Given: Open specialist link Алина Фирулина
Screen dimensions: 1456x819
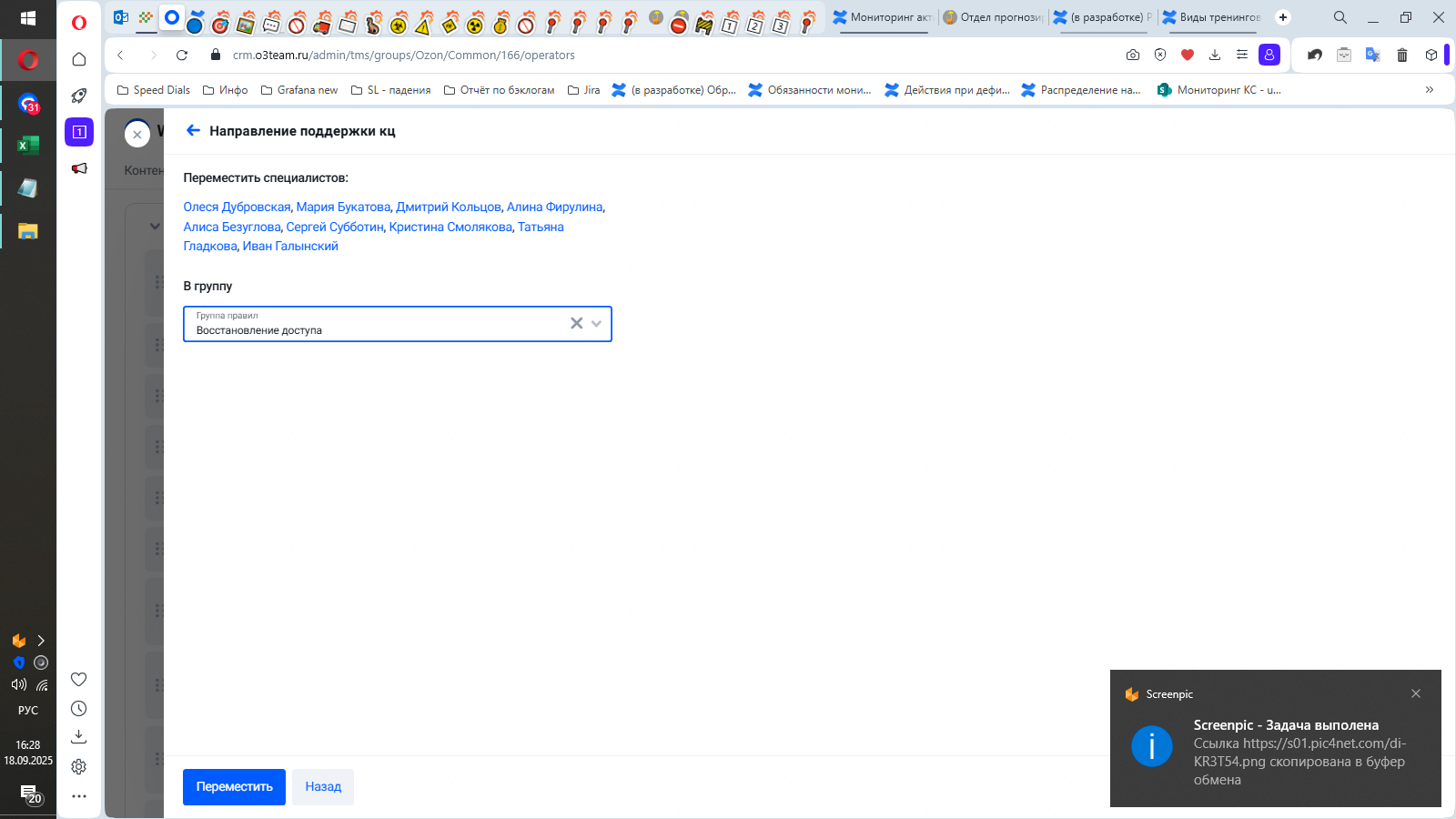Looking at the screenshot, I should pos(554,207).
